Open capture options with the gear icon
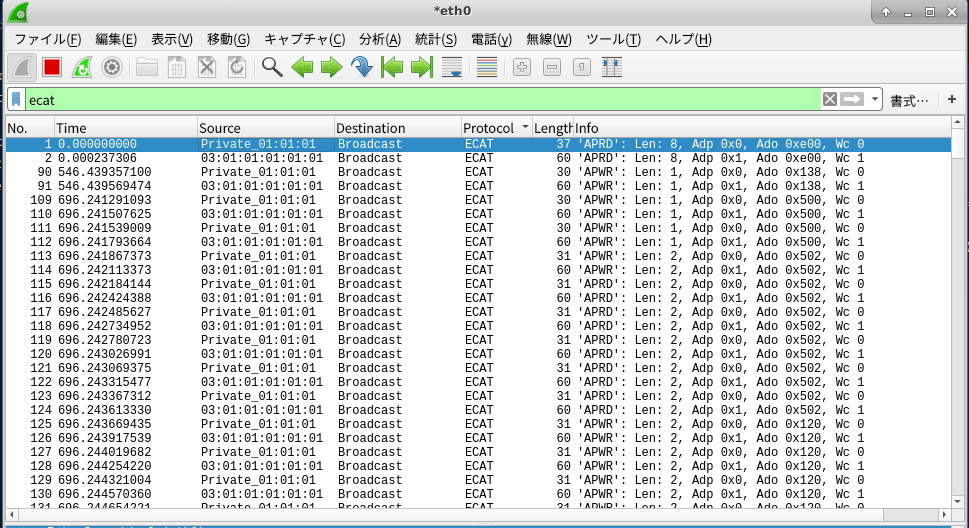Viewport: 969px width, 528px height. 112,67
